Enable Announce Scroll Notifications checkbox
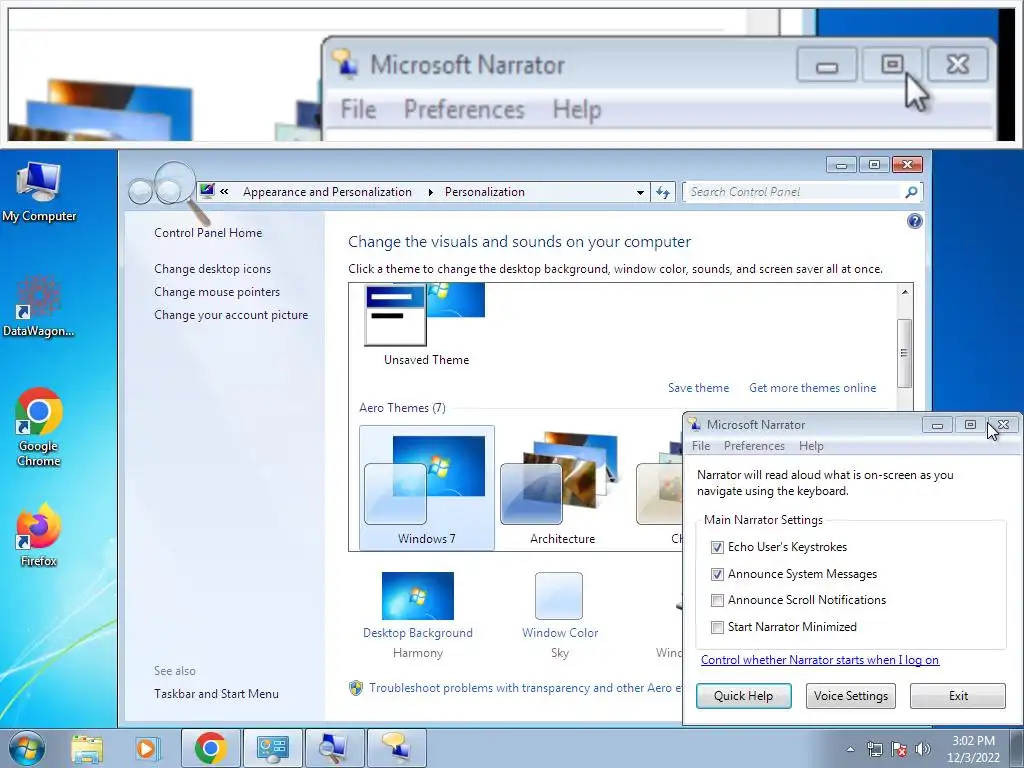This screenshot has width=1024, height=768. click(x=717, y=600)
